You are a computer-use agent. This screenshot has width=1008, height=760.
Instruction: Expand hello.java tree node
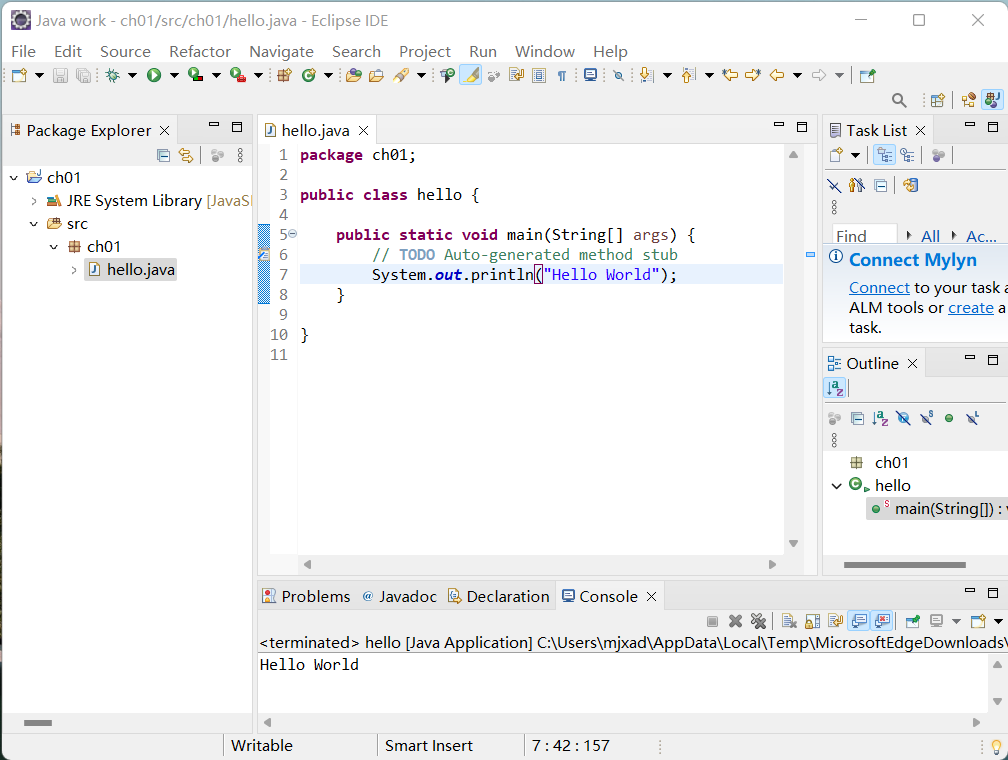coord(74,270)
